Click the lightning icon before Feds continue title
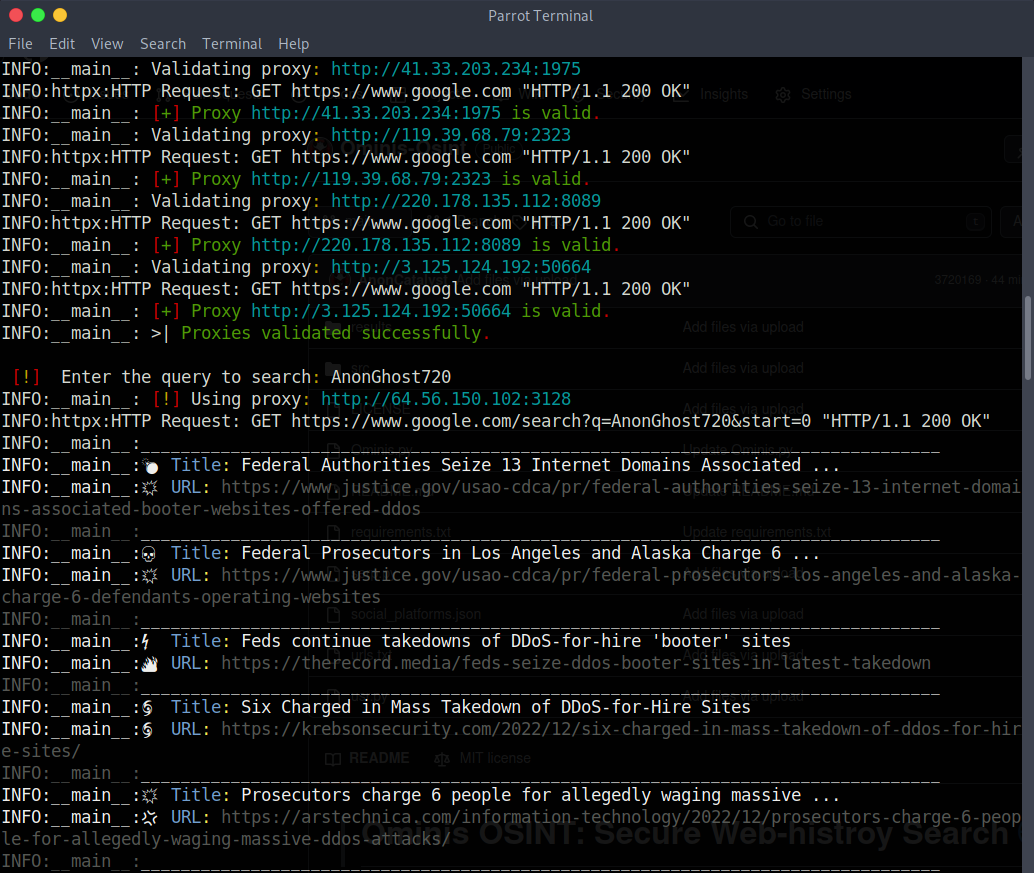This screenshot has height=873, width=1034. point(146,641)
